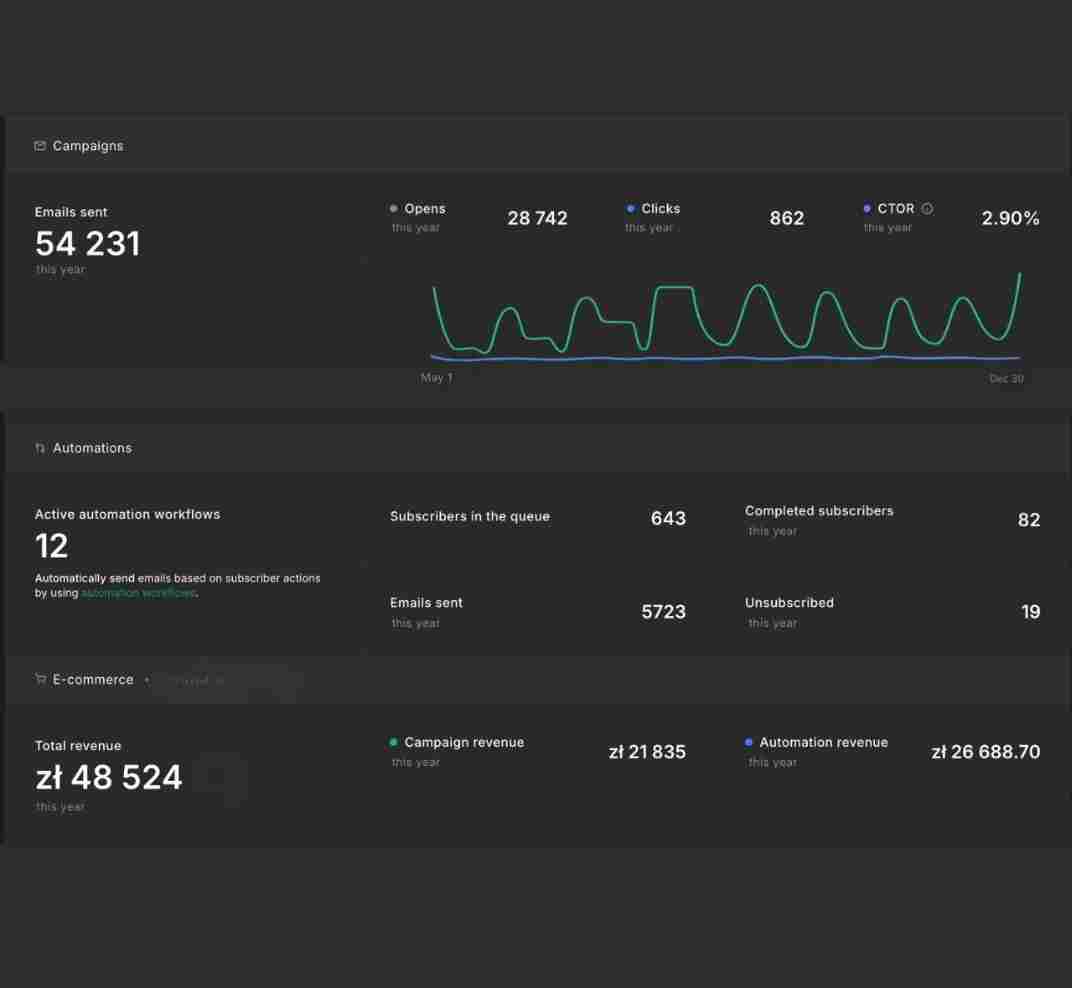
Task: Click the green Campaign revenue dot
Action: click(393, 742)
